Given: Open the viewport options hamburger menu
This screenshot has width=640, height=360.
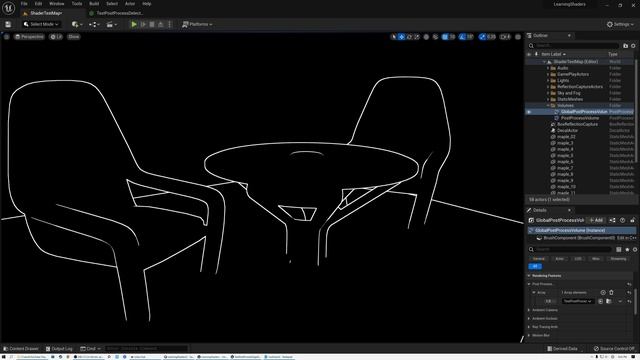Looking at the screenshot, I should click(7, 37).
